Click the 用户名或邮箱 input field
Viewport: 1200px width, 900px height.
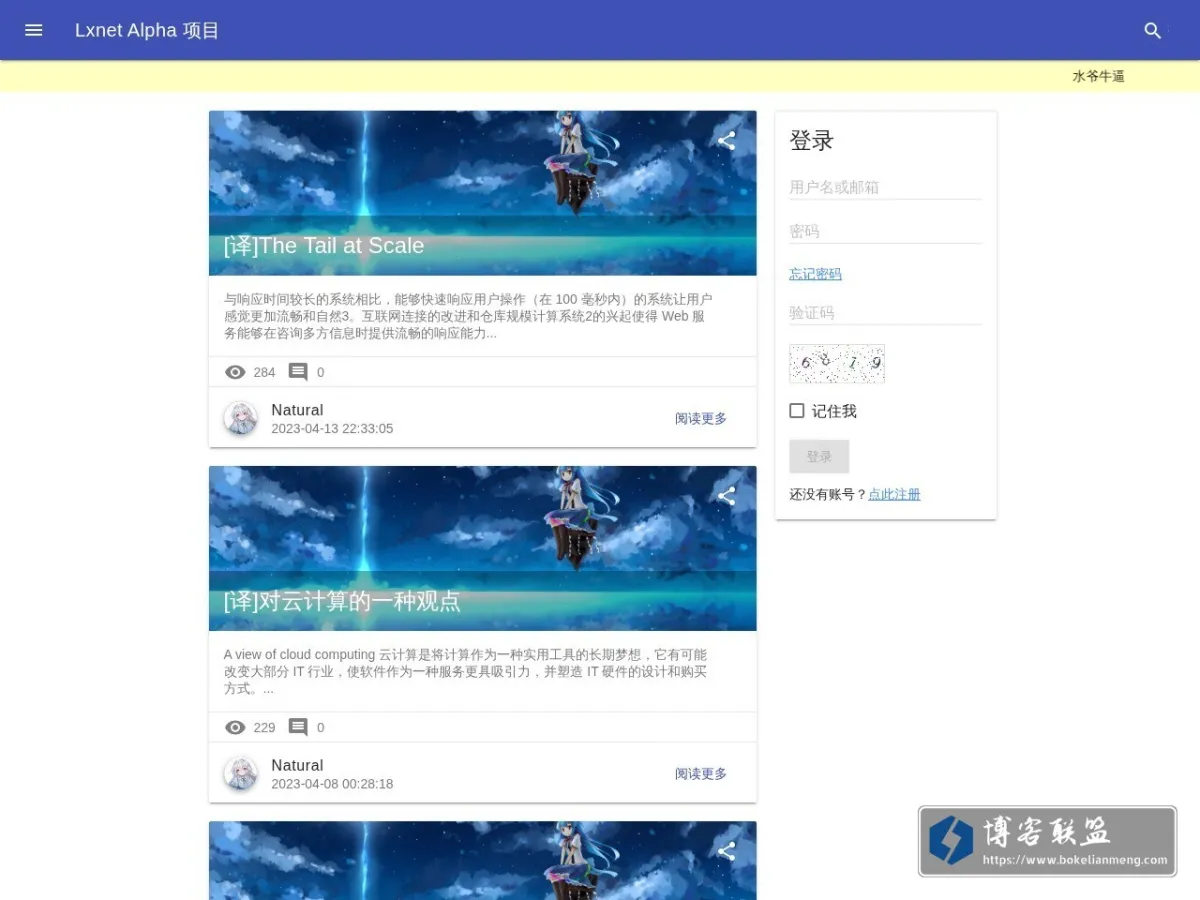(885, 187)
